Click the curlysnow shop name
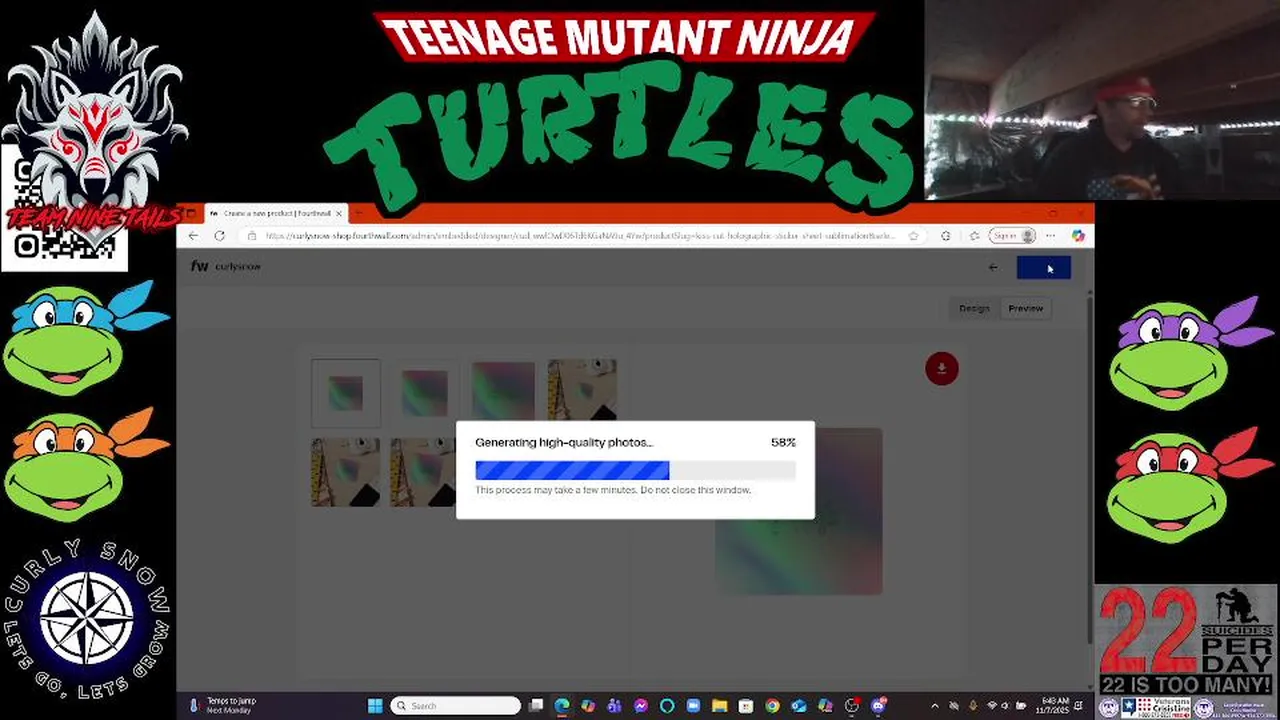The height and width of the screenshot is (720, 1280). click(238, 267)
